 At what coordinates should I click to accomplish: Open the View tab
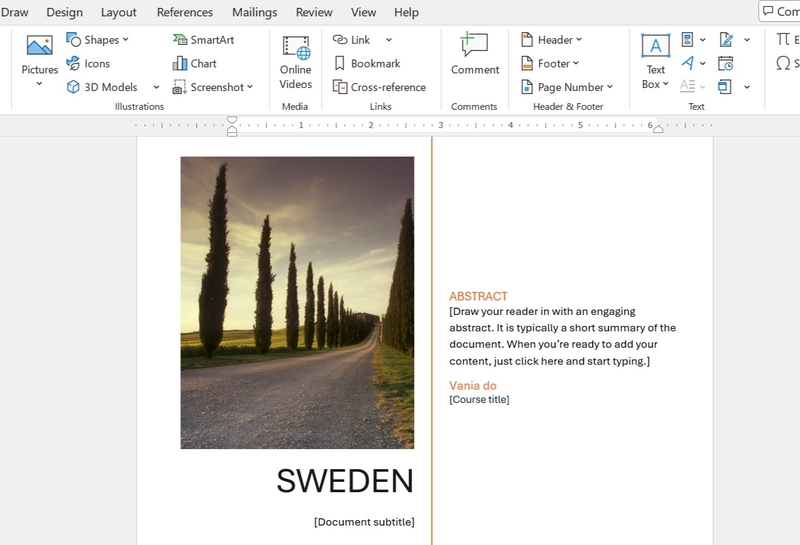pos(363,12)
